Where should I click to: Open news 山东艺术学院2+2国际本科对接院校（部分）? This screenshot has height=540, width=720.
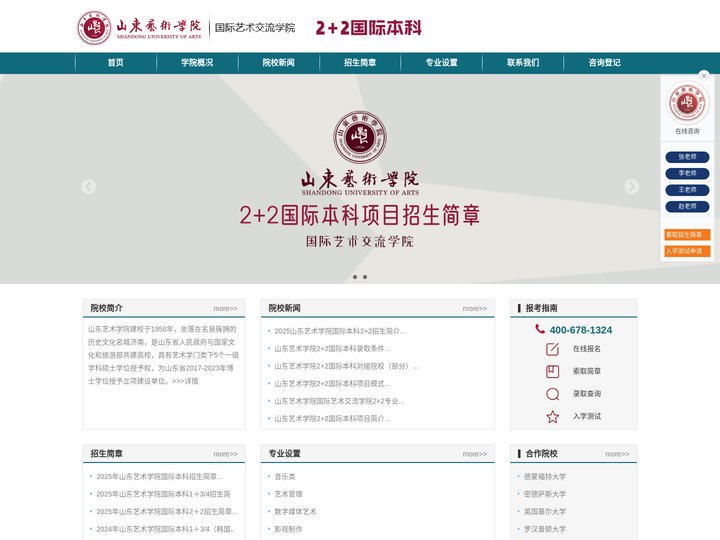pyautogui.click(x=346, y=366)
